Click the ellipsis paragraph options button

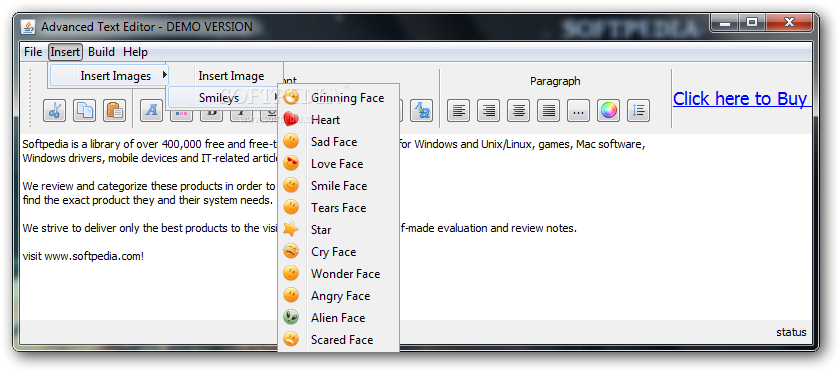(x=579, y=110)
